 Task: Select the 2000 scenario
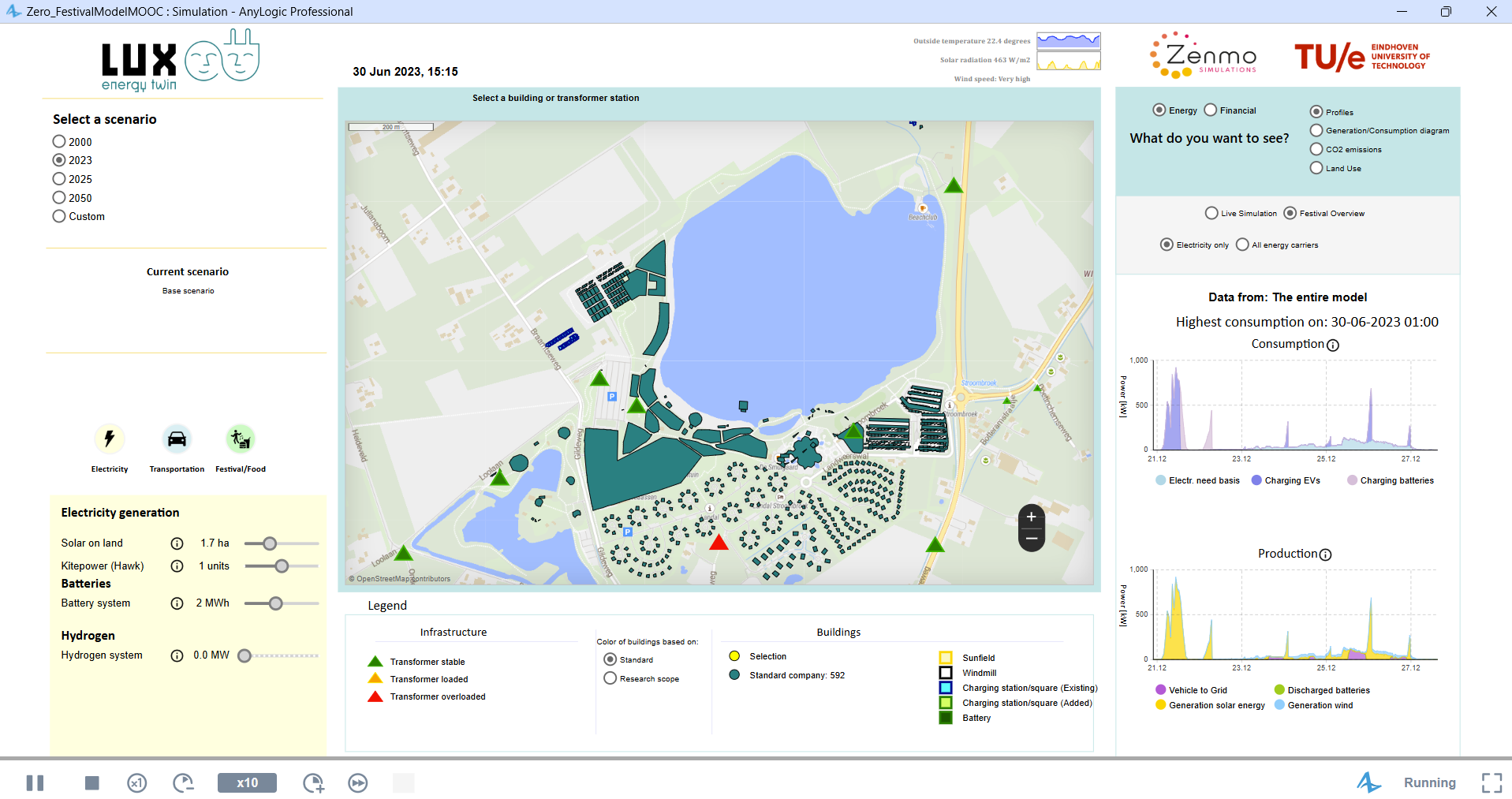point(59,142)
